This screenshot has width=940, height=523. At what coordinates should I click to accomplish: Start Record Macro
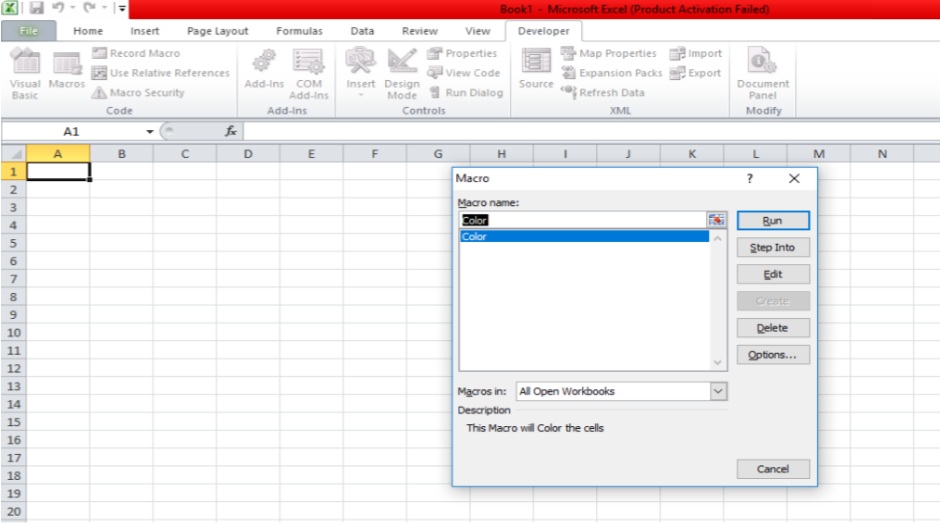point(136,53)
